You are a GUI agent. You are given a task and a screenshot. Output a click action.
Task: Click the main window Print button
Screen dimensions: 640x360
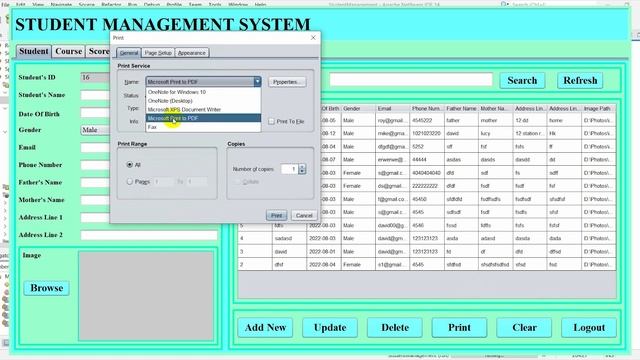point(459,327)
